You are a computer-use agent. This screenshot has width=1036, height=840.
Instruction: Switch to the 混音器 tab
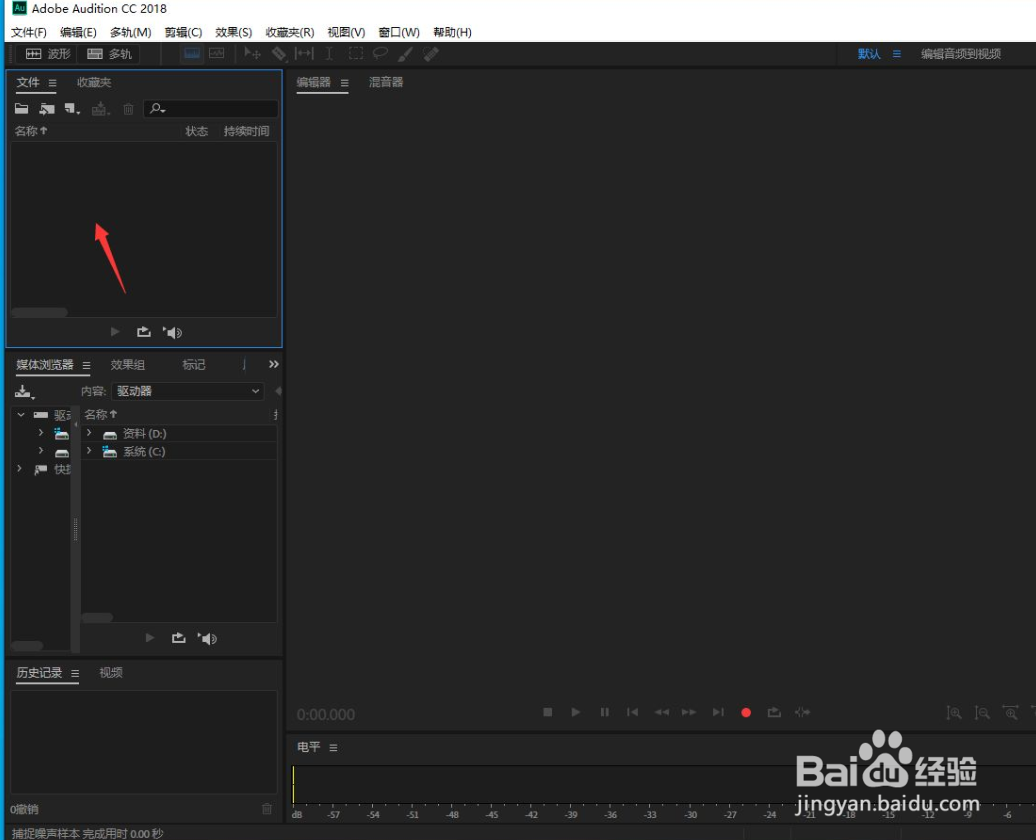pos(386,82)
